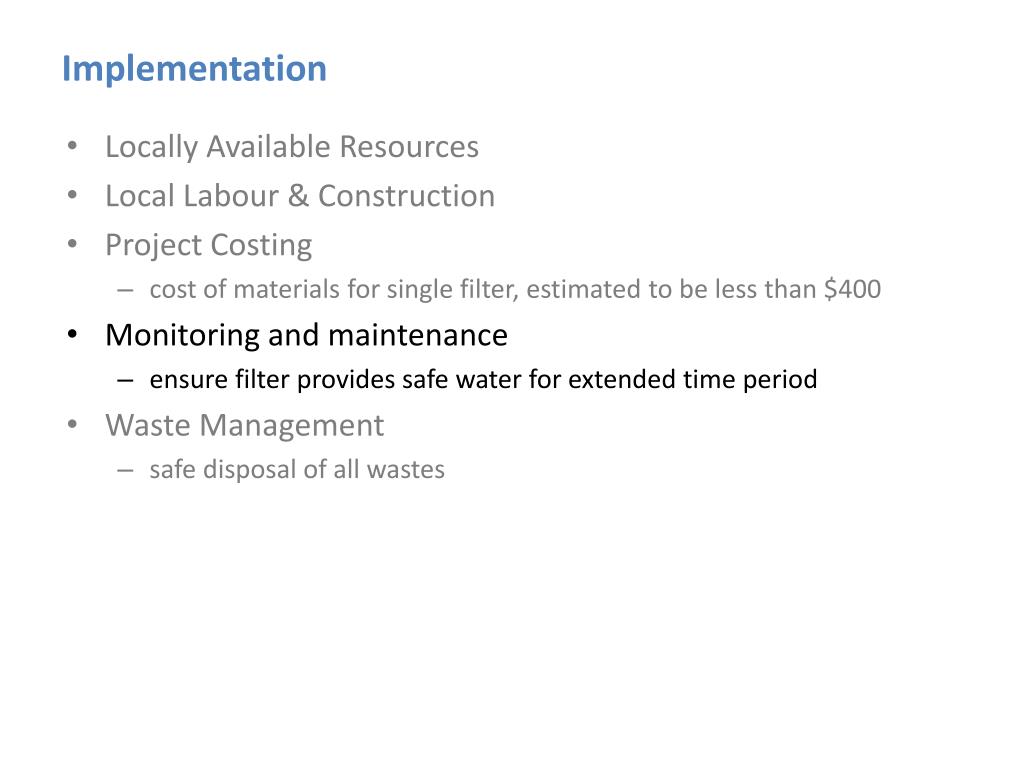Click the black bullet dot beside Monitoring
The image size is (1024, 768).
tap(72, 334)
